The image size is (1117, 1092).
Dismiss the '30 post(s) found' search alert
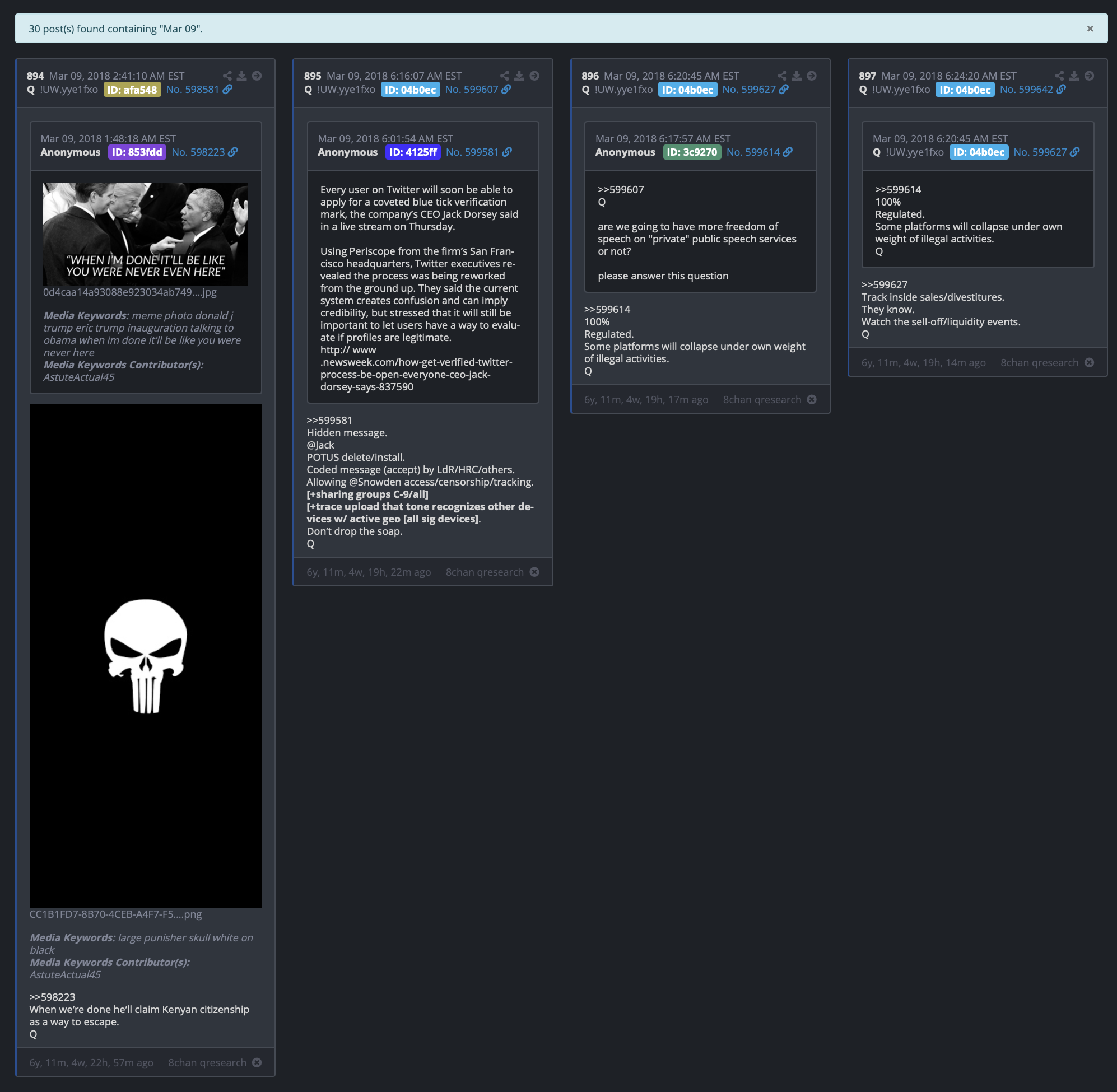[1090, 29]
